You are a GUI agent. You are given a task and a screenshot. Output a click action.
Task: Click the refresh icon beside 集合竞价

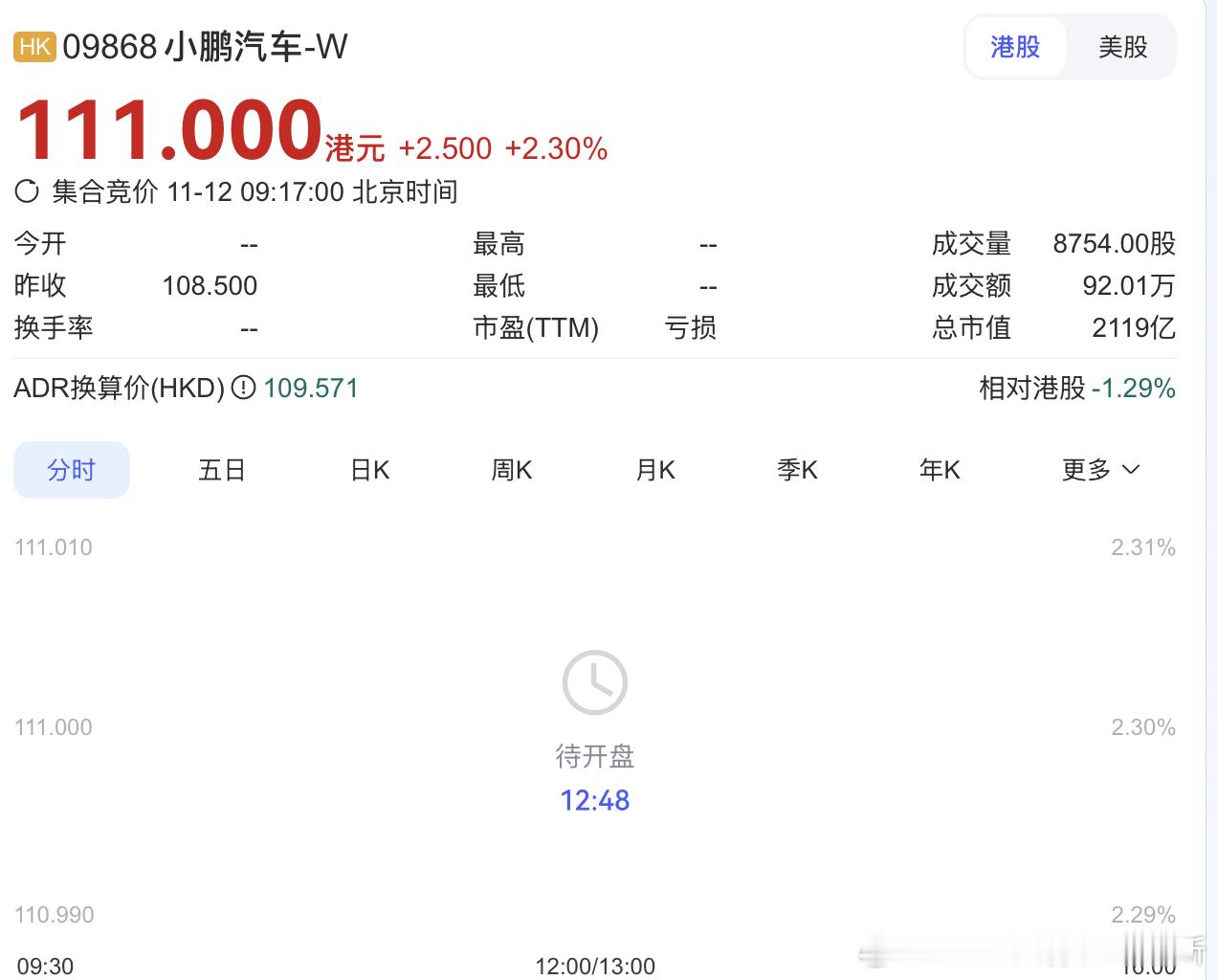[29, 191]
